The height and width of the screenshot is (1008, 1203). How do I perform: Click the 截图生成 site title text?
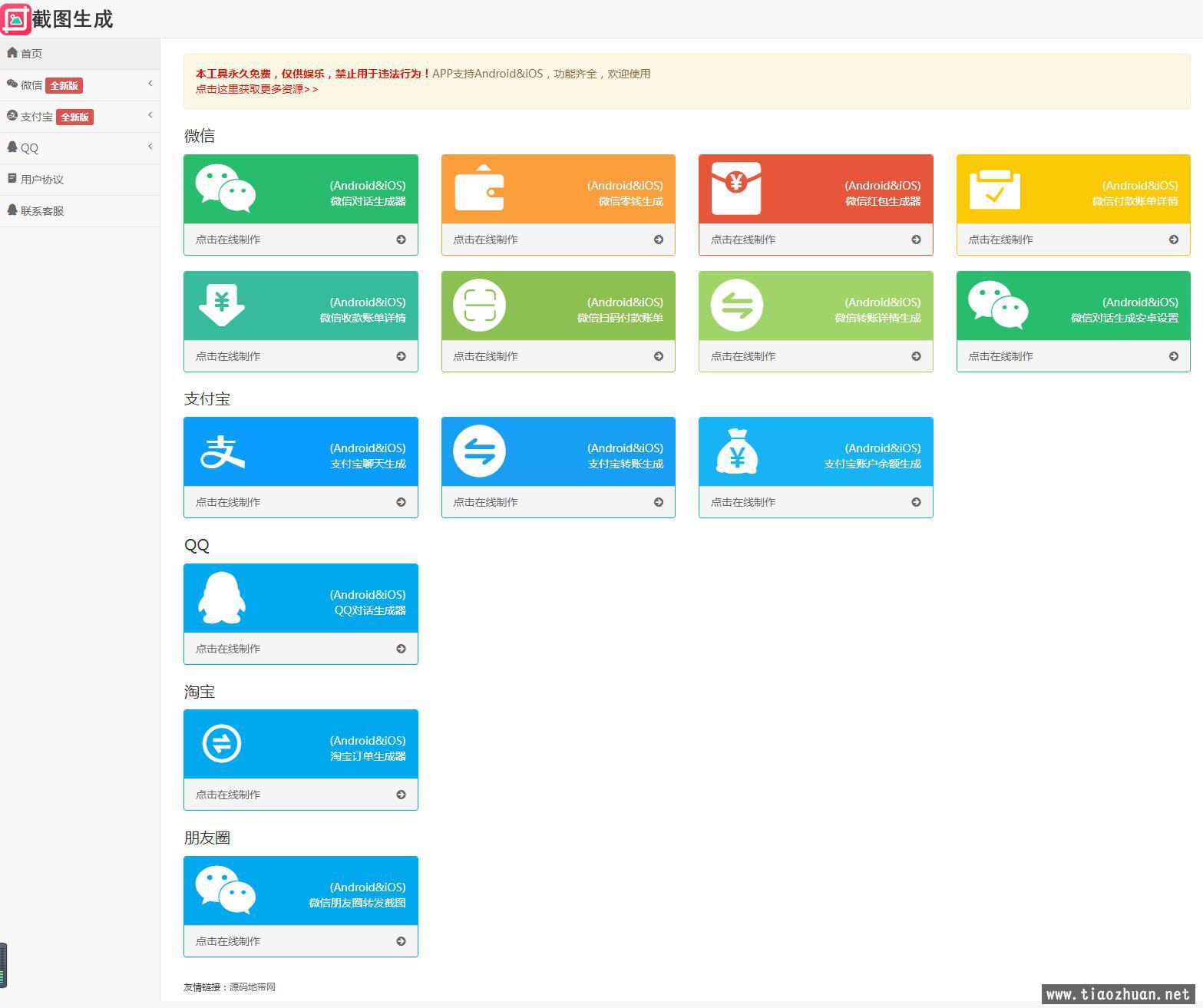[x=73, y=19]
